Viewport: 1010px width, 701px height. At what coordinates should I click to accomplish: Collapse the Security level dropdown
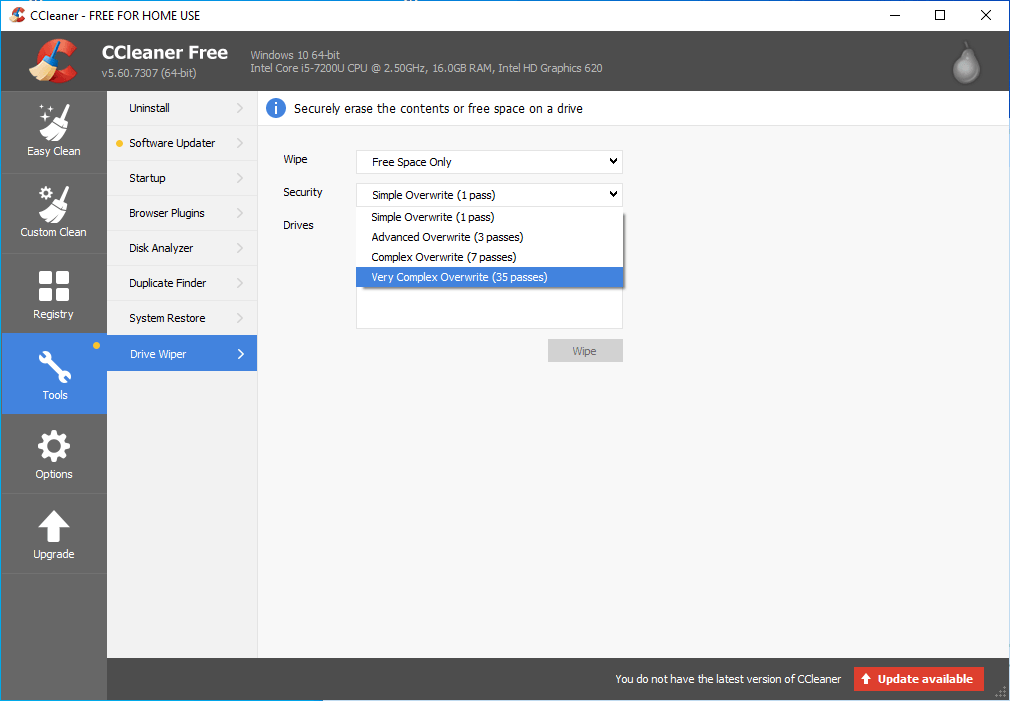pyautogui.click(x=489, y=195)
